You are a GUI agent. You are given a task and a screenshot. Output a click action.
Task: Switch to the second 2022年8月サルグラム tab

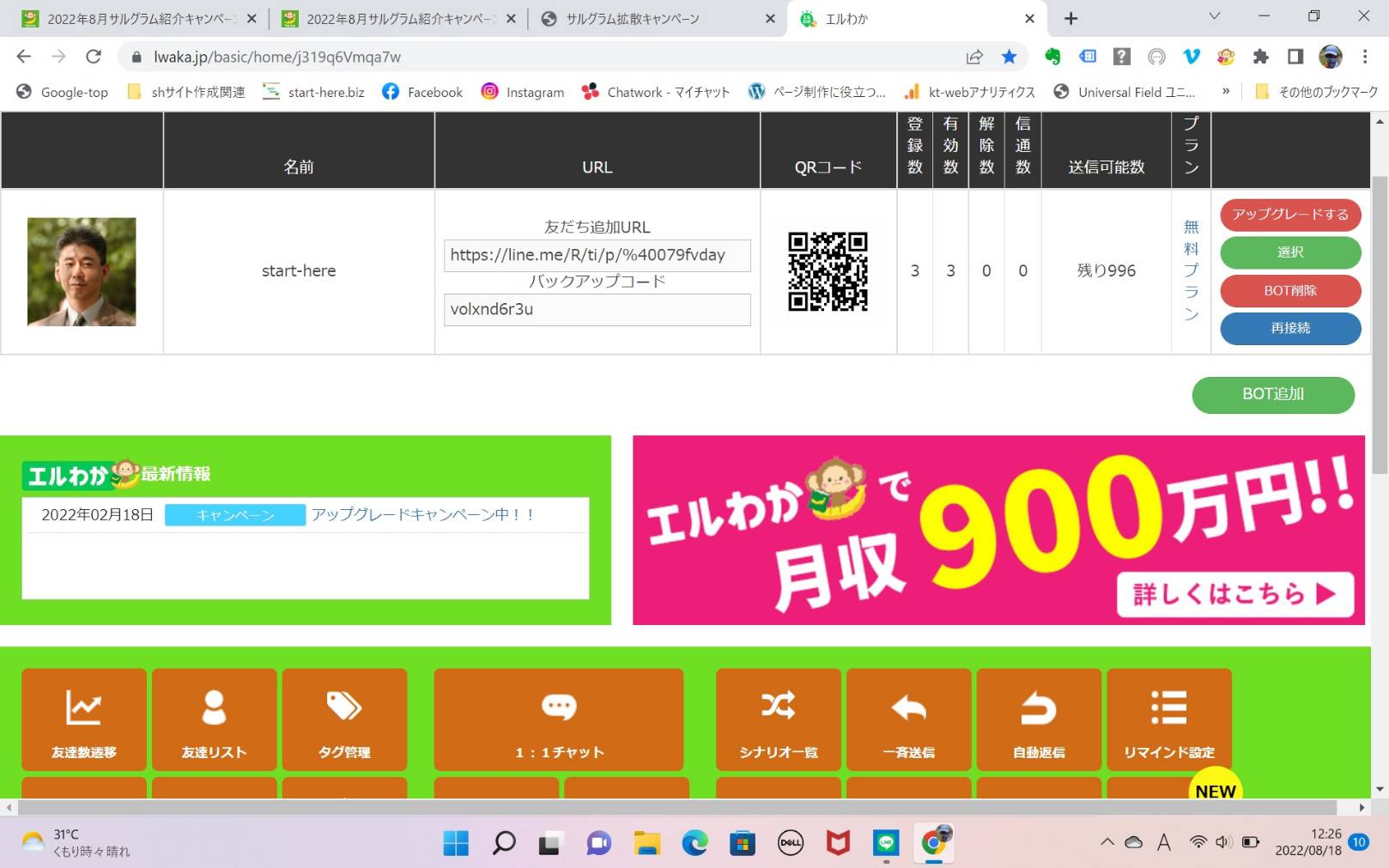click(398, 19)
